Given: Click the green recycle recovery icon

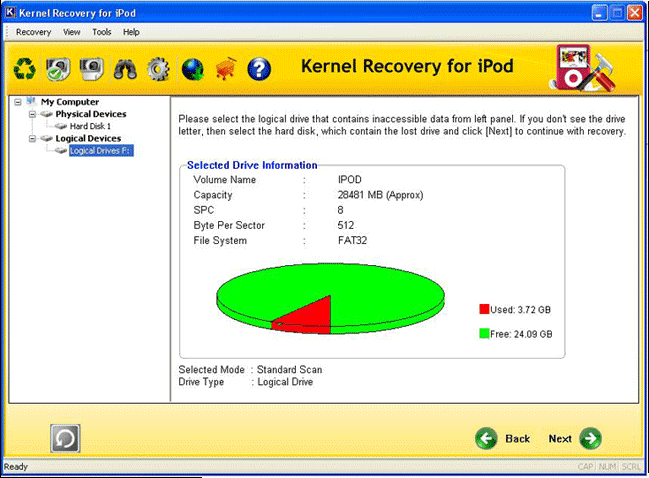Looking at the screenshot, I should point(24,69).
